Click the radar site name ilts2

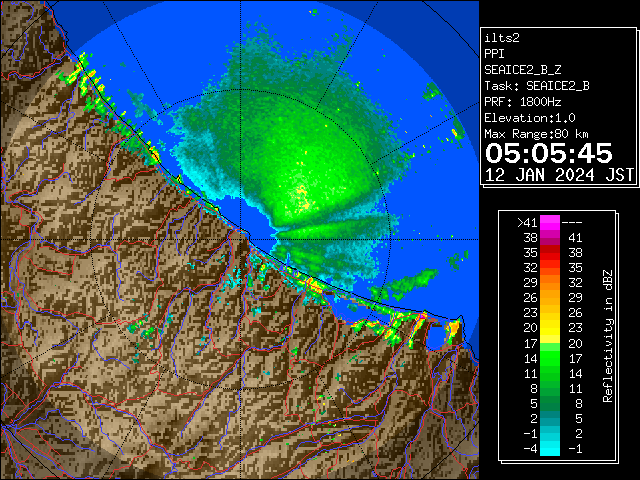pyautogui.click(x=502, y=38)
